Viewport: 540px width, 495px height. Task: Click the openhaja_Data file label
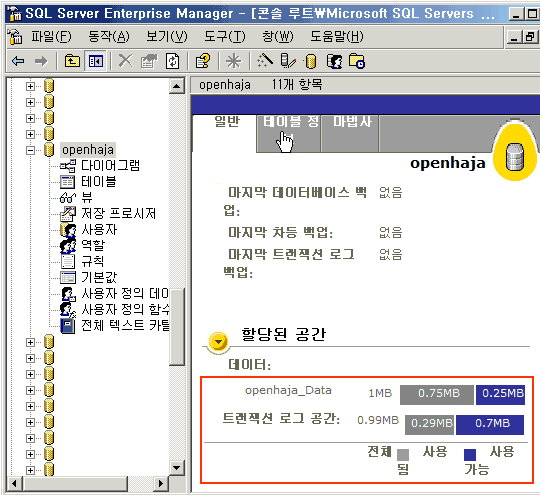click(x=288, y=391)
